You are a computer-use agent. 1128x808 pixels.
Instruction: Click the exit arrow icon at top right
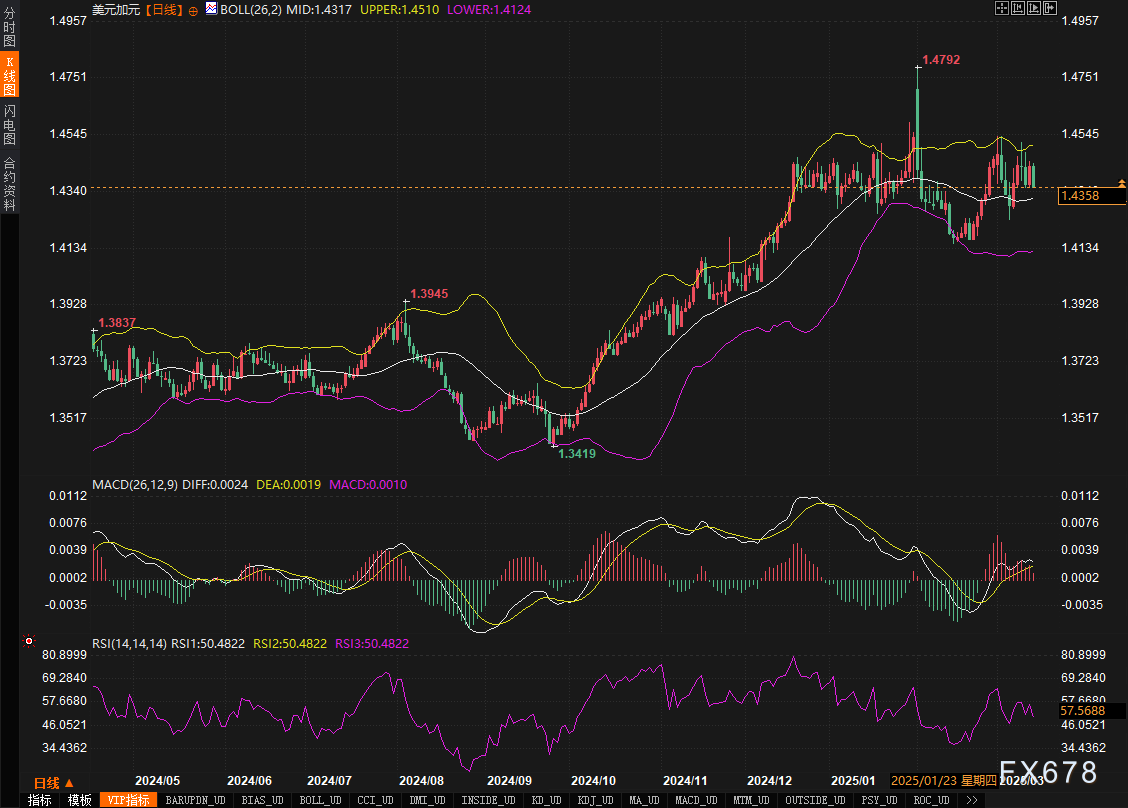(1051, 8)
